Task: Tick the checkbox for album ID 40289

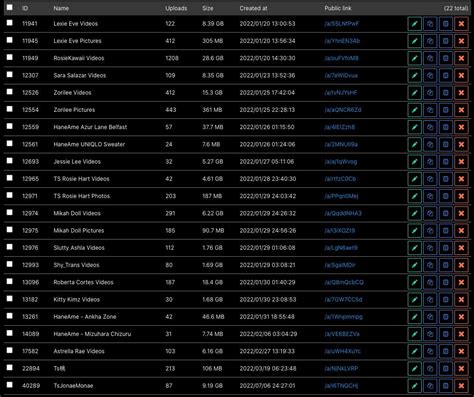Action: click(x=10, y=385)
